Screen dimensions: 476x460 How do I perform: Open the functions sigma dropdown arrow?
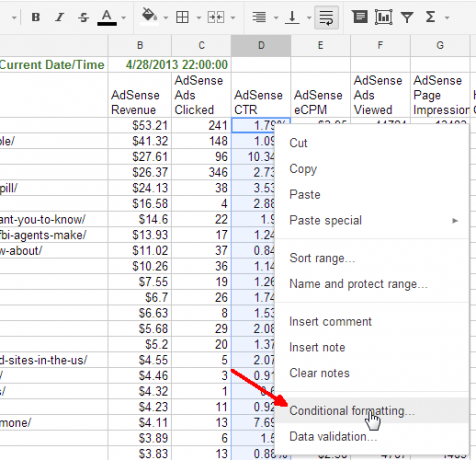point(447,18)
